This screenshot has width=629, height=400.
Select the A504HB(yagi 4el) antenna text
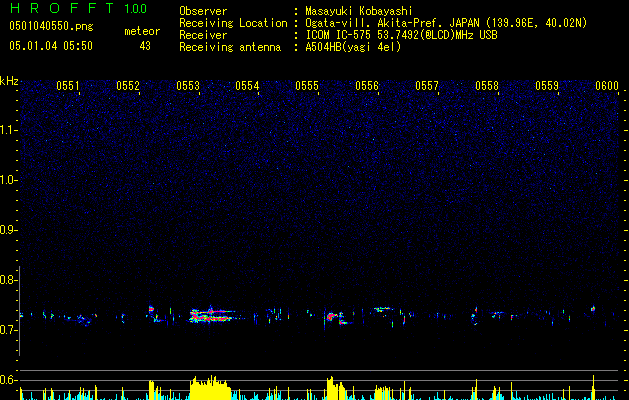(x=353, y=47)
